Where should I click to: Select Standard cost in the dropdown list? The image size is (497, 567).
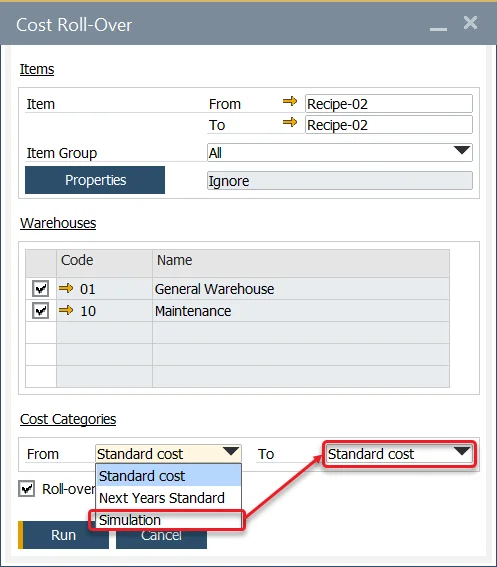(x=169, y=476)
